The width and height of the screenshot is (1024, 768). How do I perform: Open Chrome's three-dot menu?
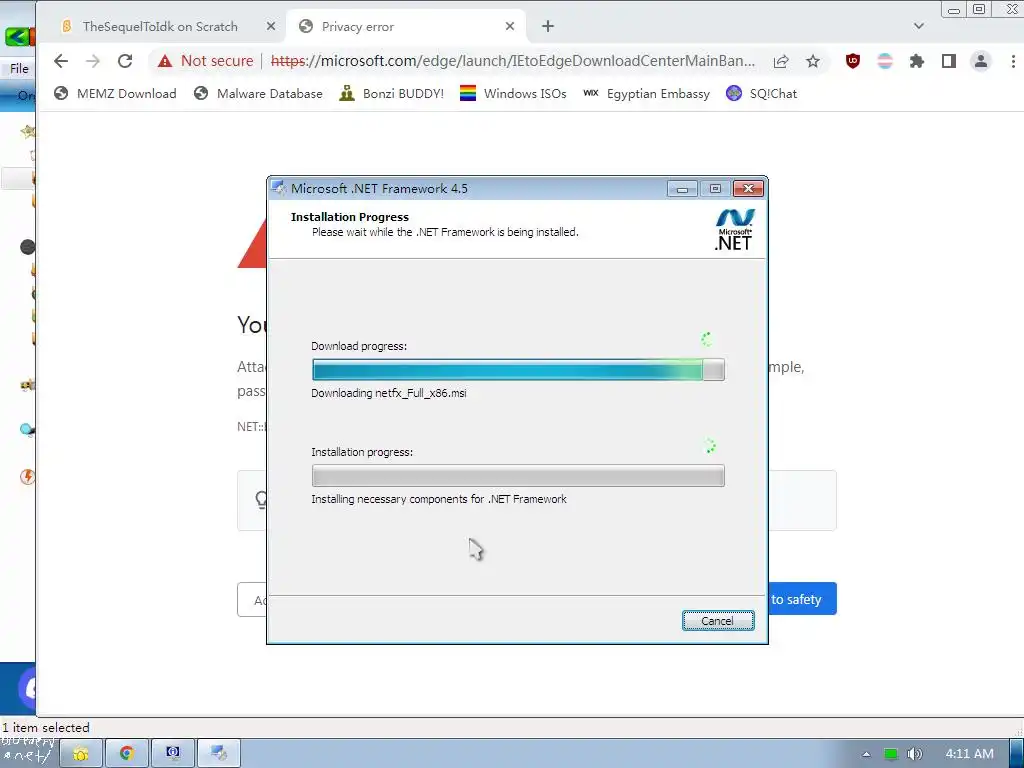tap(1013, 61)
